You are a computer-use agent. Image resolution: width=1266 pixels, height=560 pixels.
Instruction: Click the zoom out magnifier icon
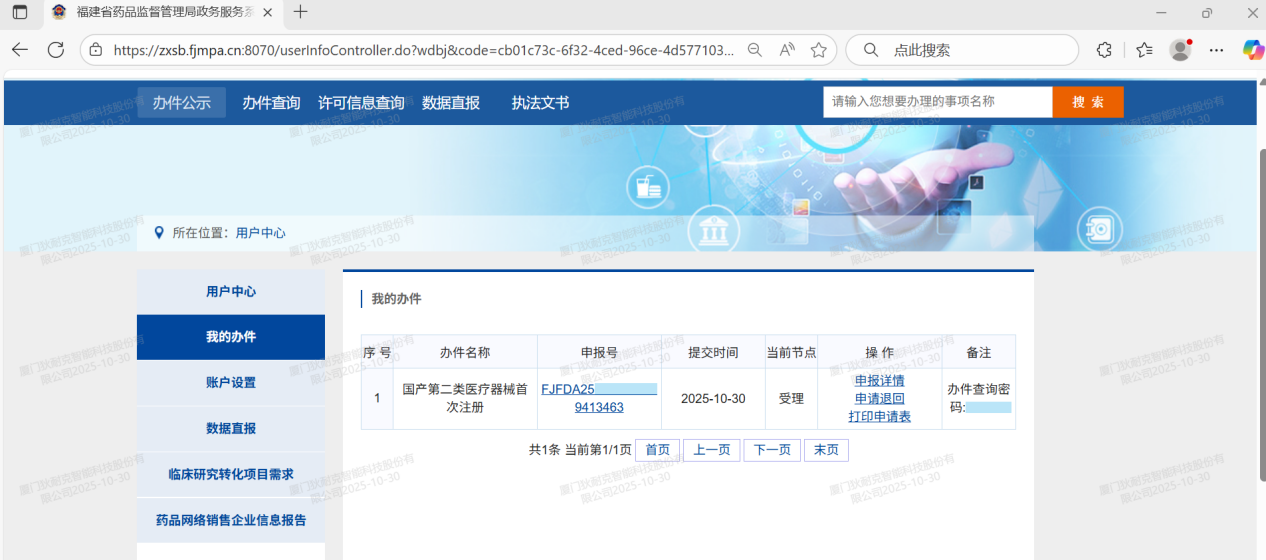[x=756, y=50]
